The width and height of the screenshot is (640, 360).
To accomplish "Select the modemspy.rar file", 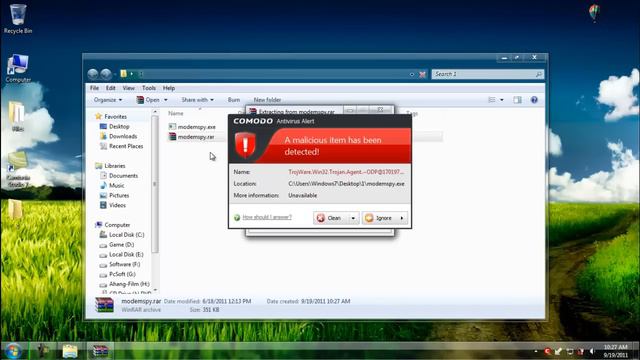I will point(191,137).
